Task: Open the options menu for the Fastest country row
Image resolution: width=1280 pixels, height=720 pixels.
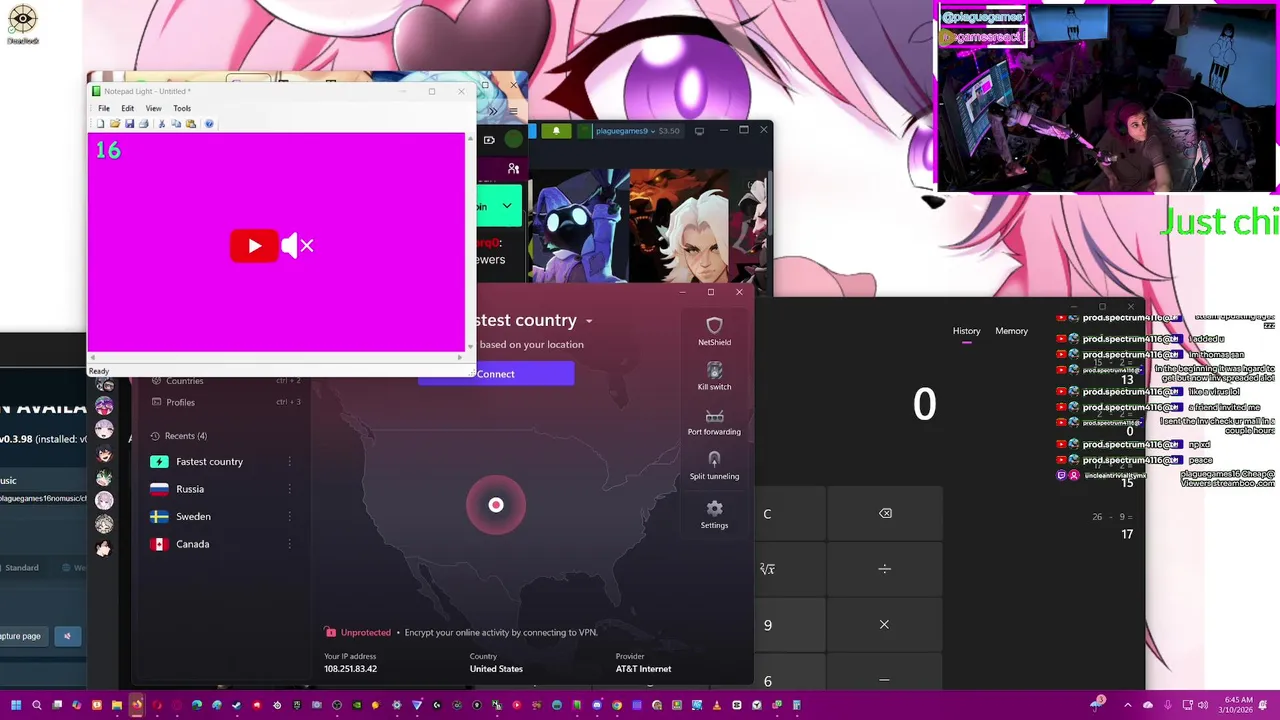Action: 290,462
